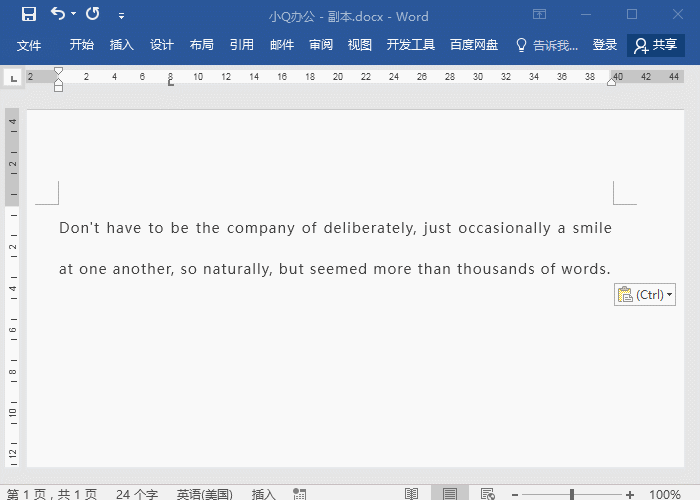Switch to Print Layout view

450,493
